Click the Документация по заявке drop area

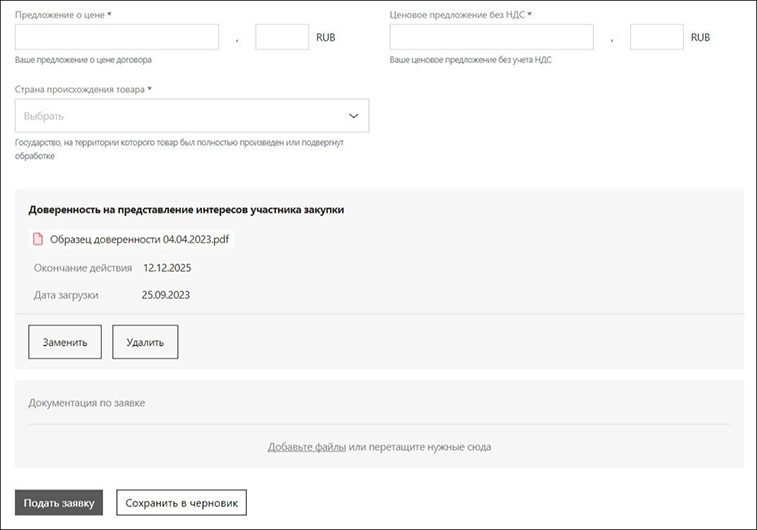click(x=379, y=424)
